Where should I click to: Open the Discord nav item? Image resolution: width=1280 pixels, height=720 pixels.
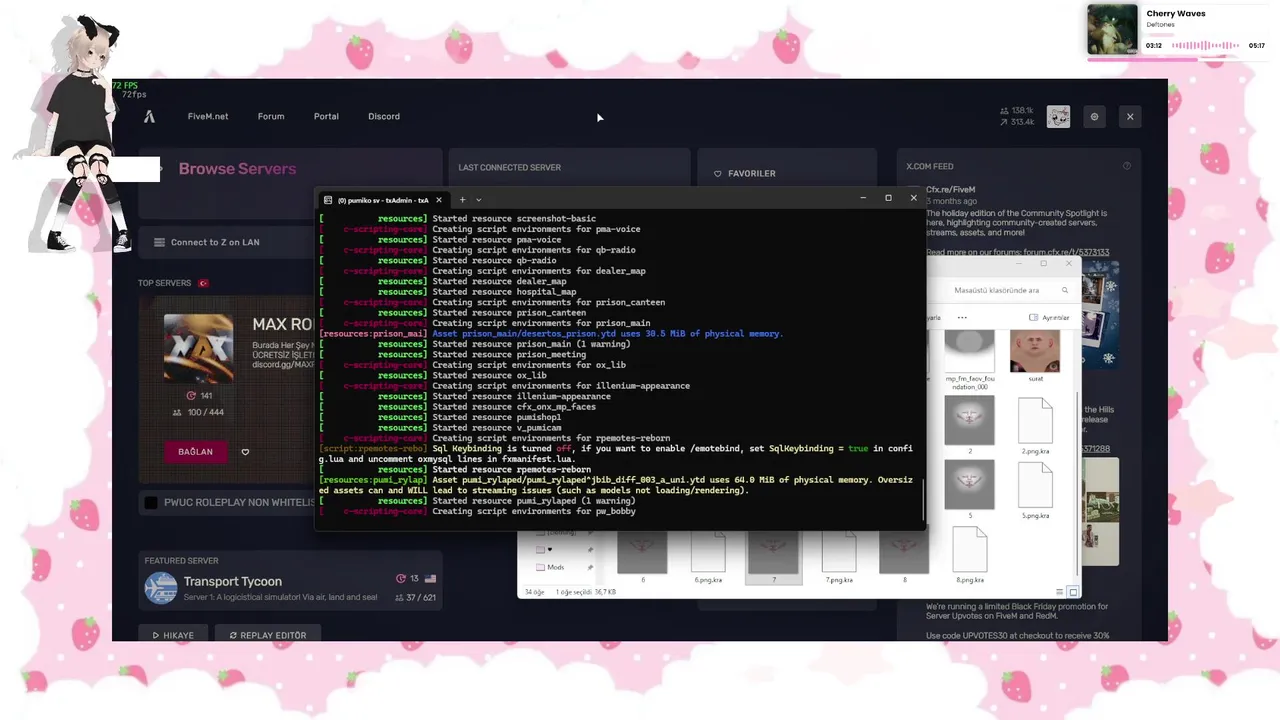(x=384, y=116)
